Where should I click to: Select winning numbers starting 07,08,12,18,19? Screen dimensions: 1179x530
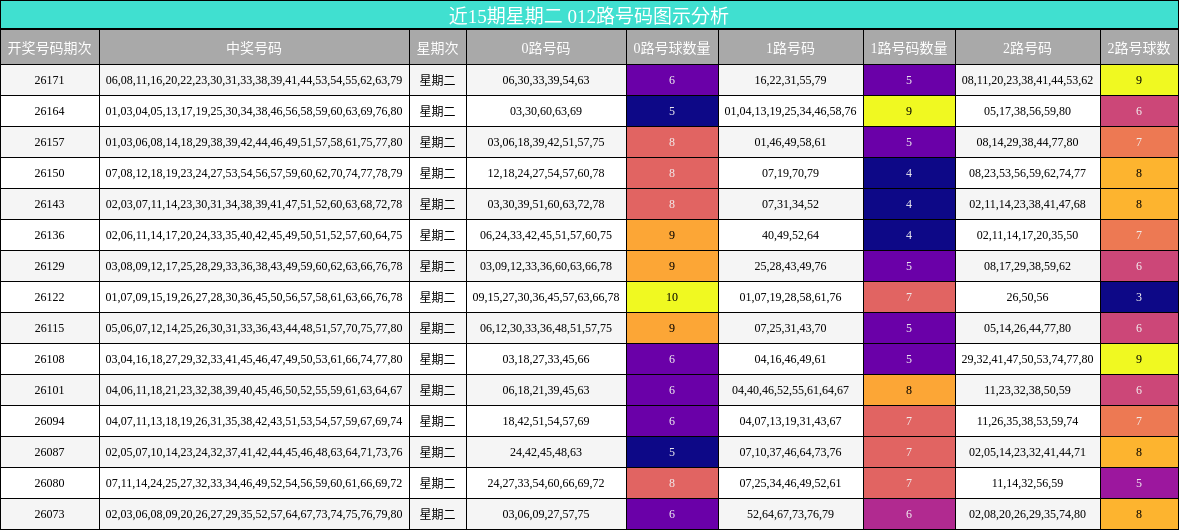click(x=254, y=173)
